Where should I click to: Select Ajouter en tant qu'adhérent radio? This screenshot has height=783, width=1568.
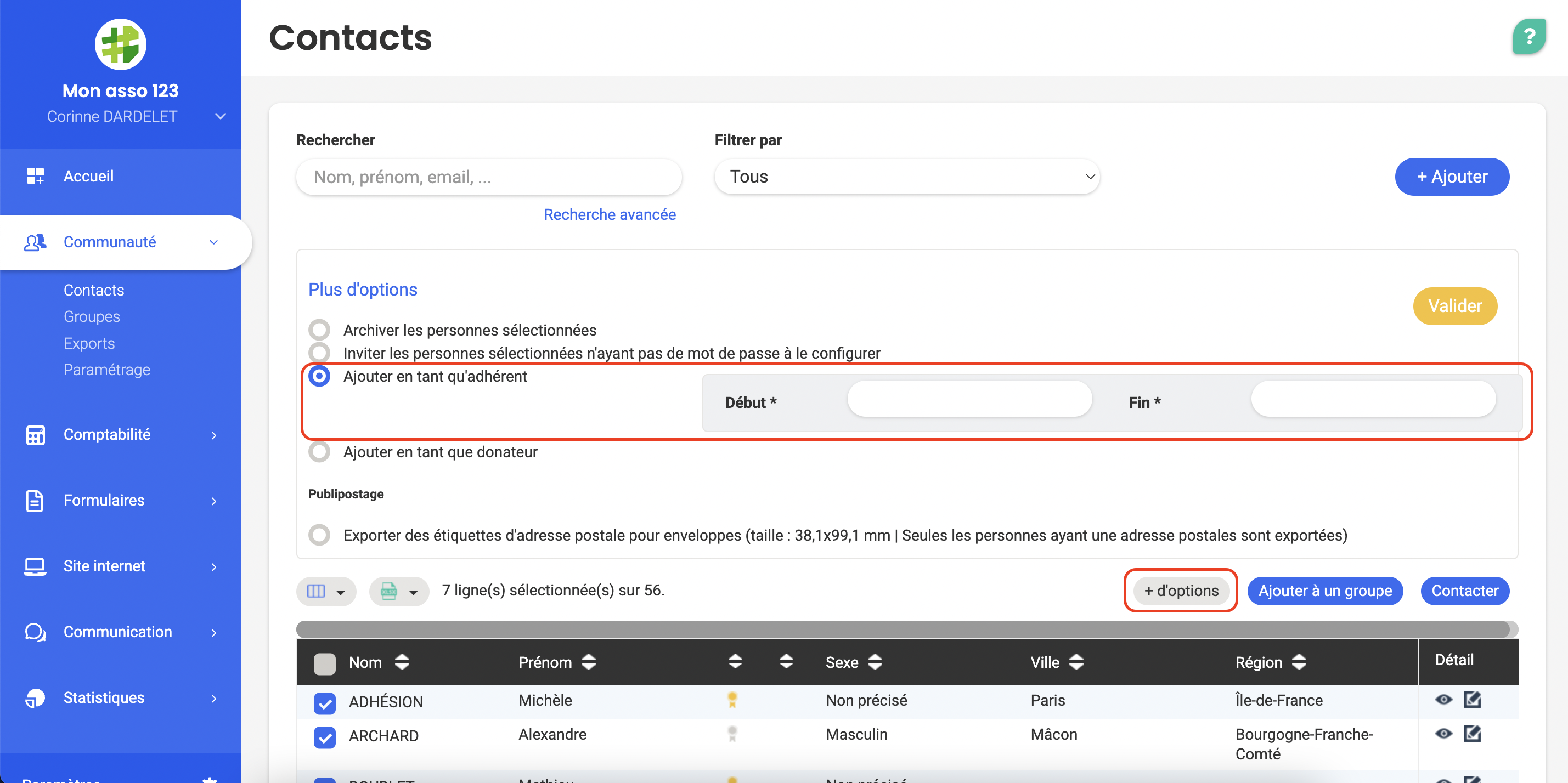pyautogui.click(x=319, y=376)
